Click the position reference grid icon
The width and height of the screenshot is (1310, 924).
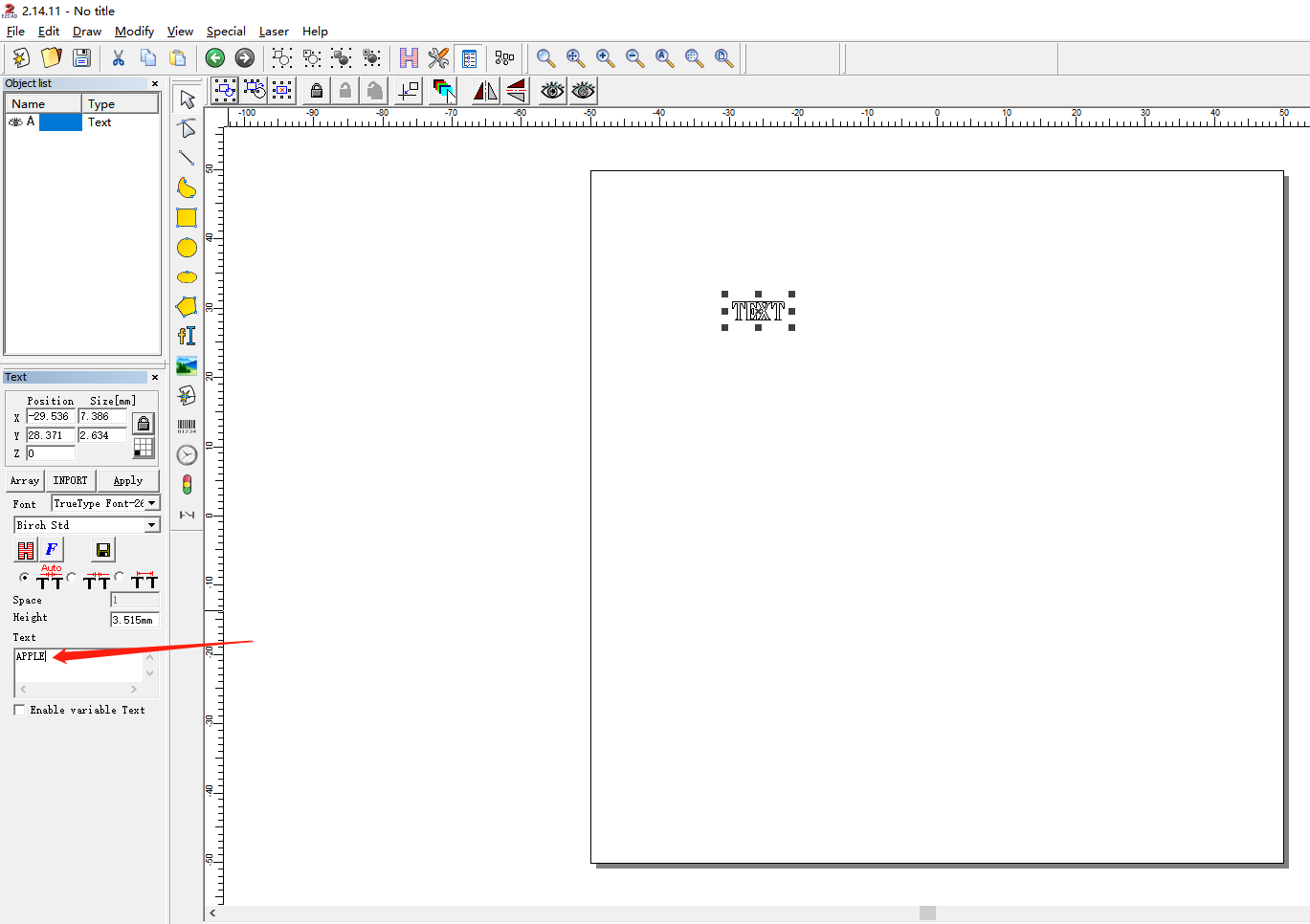click(144, 448)
